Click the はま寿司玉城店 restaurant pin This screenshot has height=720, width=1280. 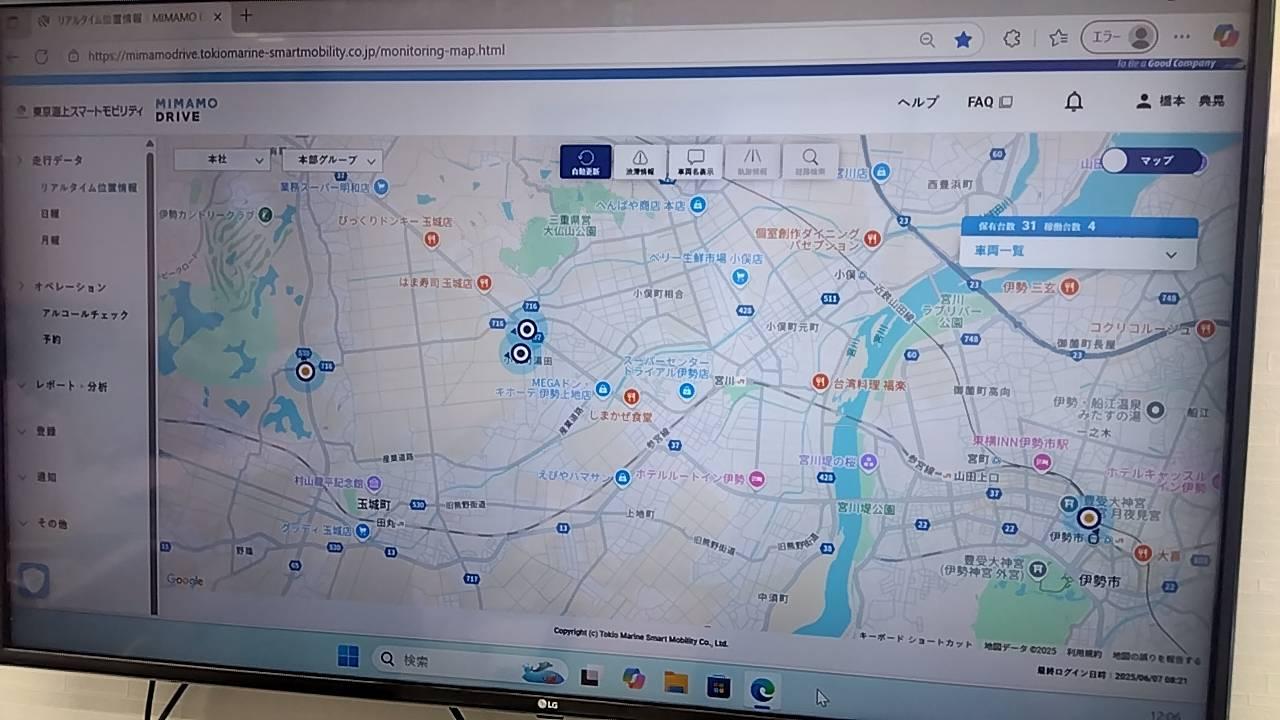(483, 283)
